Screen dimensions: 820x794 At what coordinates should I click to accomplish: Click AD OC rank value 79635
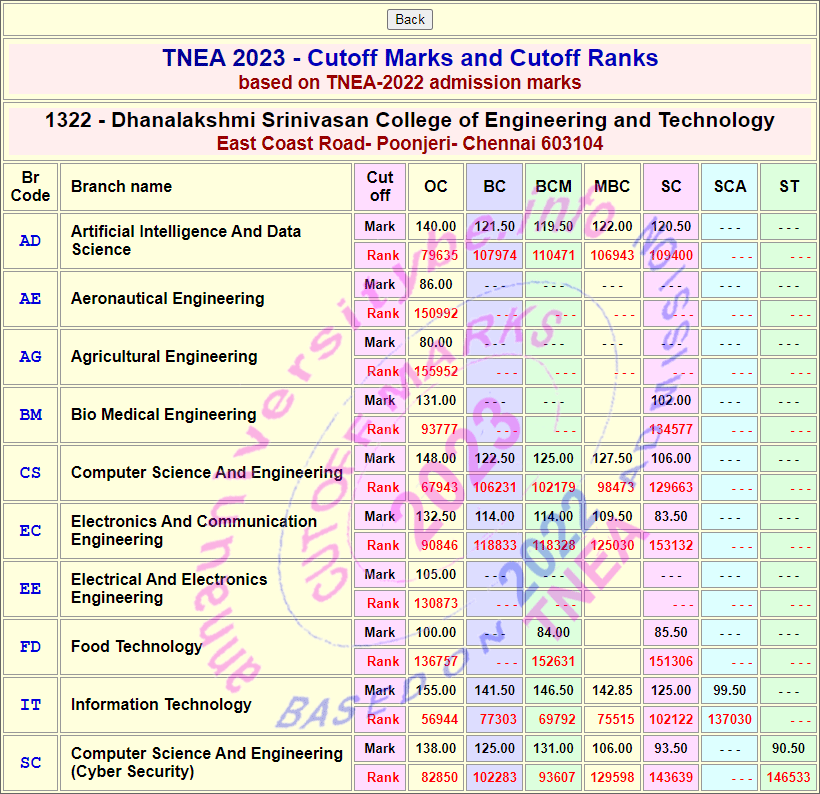pyautogui.click(x=439, y=255)
